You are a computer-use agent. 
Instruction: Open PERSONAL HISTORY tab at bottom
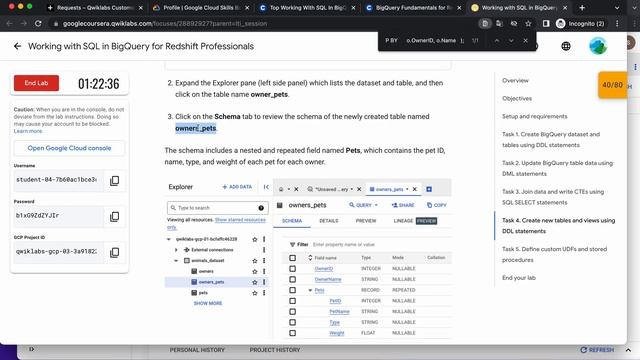197,350
